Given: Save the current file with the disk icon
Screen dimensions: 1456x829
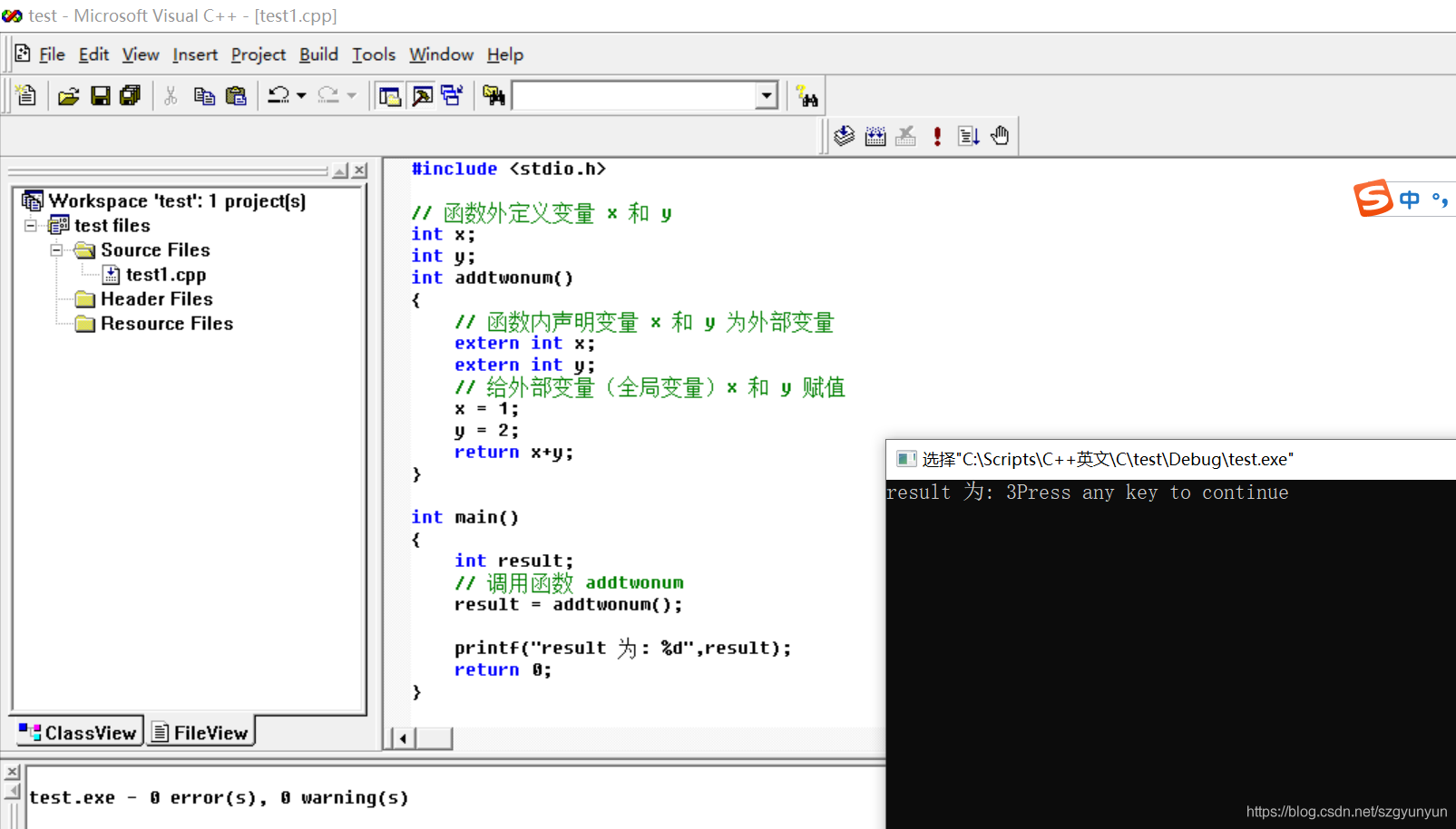Looking at the screenshot, I should point(101,95).
